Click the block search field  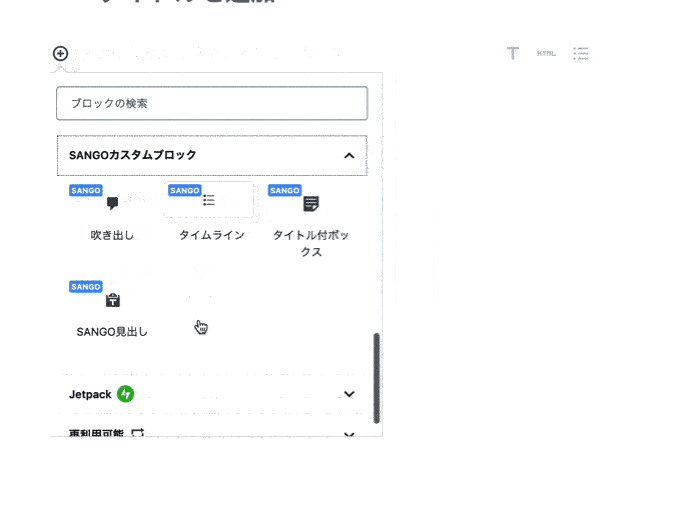[x=212, y=103]
